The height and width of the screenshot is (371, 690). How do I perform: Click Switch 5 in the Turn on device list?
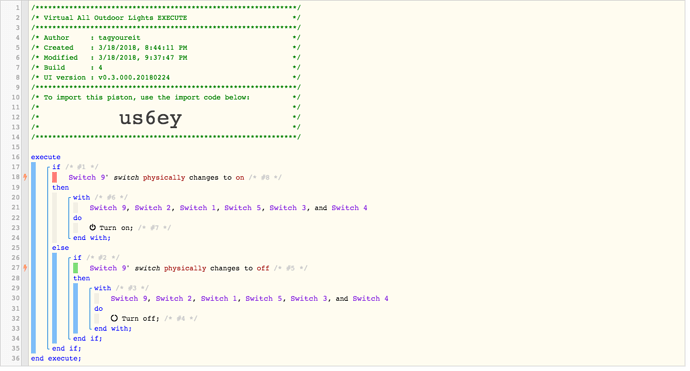tap(242, 208)
